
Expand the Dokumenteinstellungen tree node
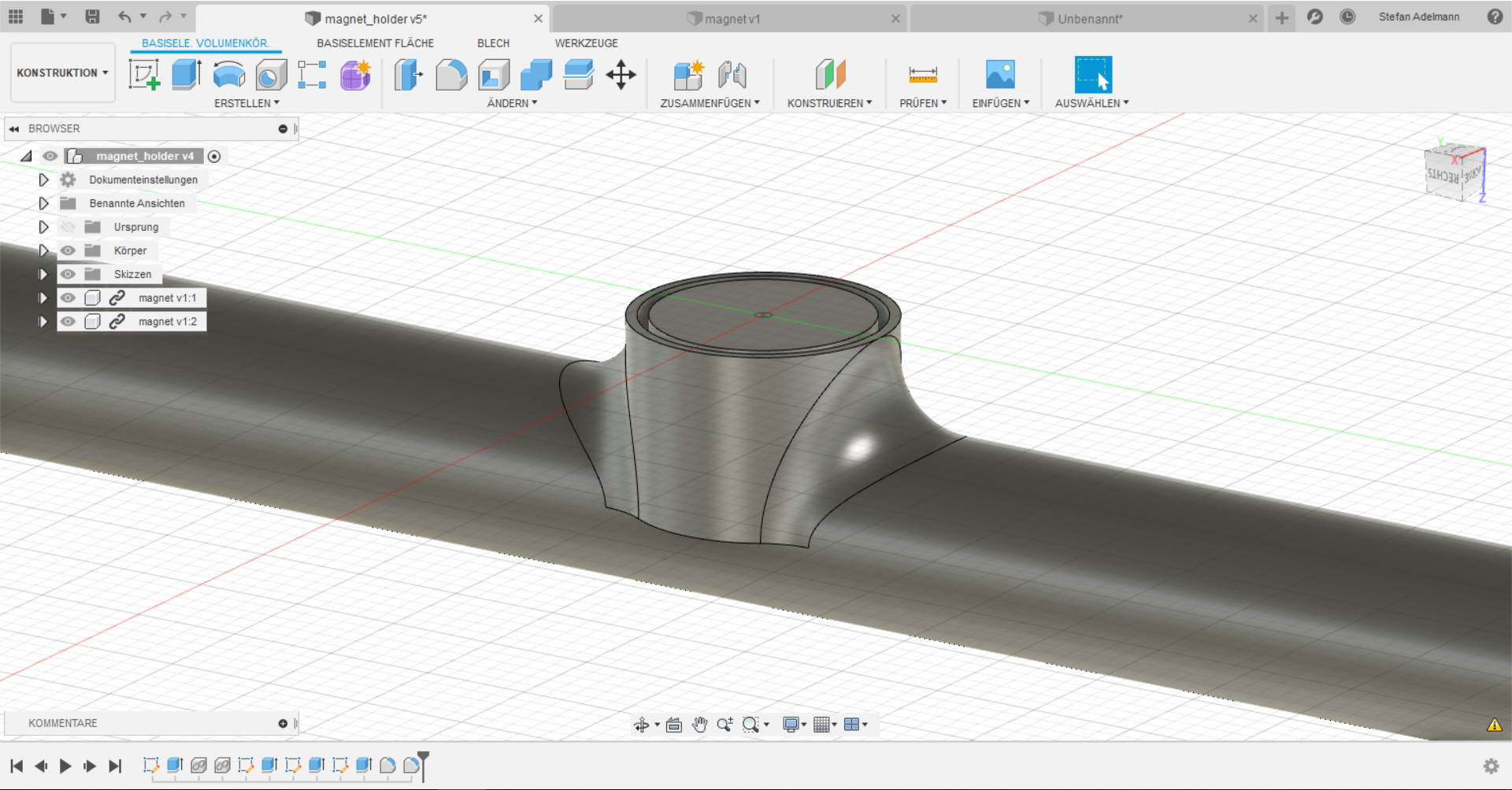43,180
